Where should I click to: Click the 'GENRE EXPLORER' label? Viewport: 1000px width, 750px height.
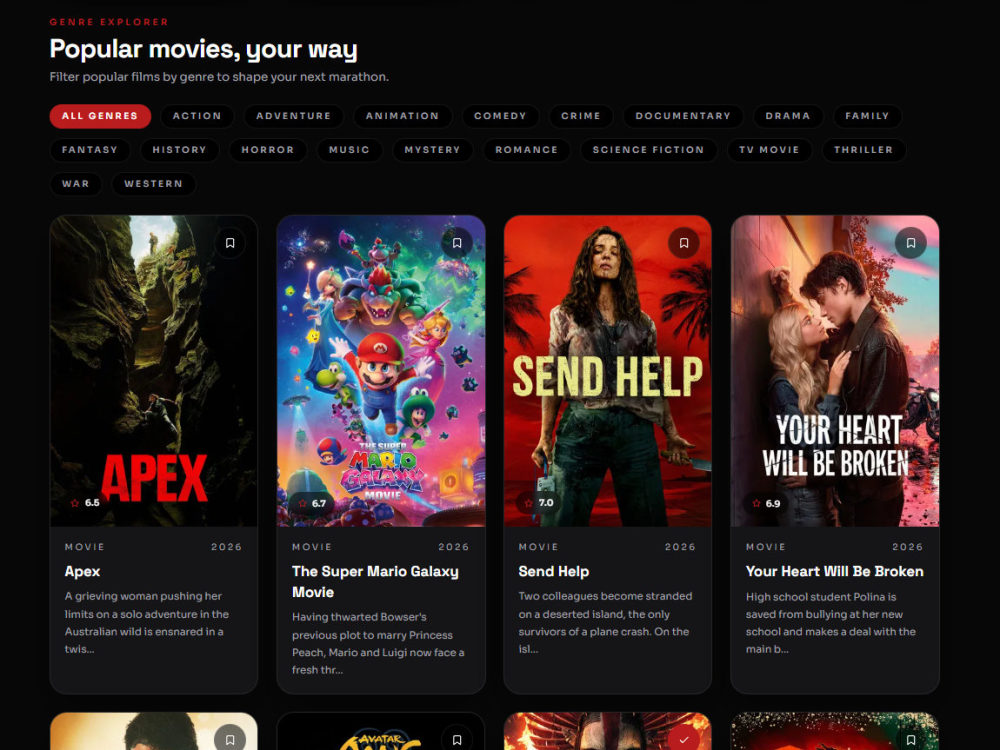tap(109, 22)
